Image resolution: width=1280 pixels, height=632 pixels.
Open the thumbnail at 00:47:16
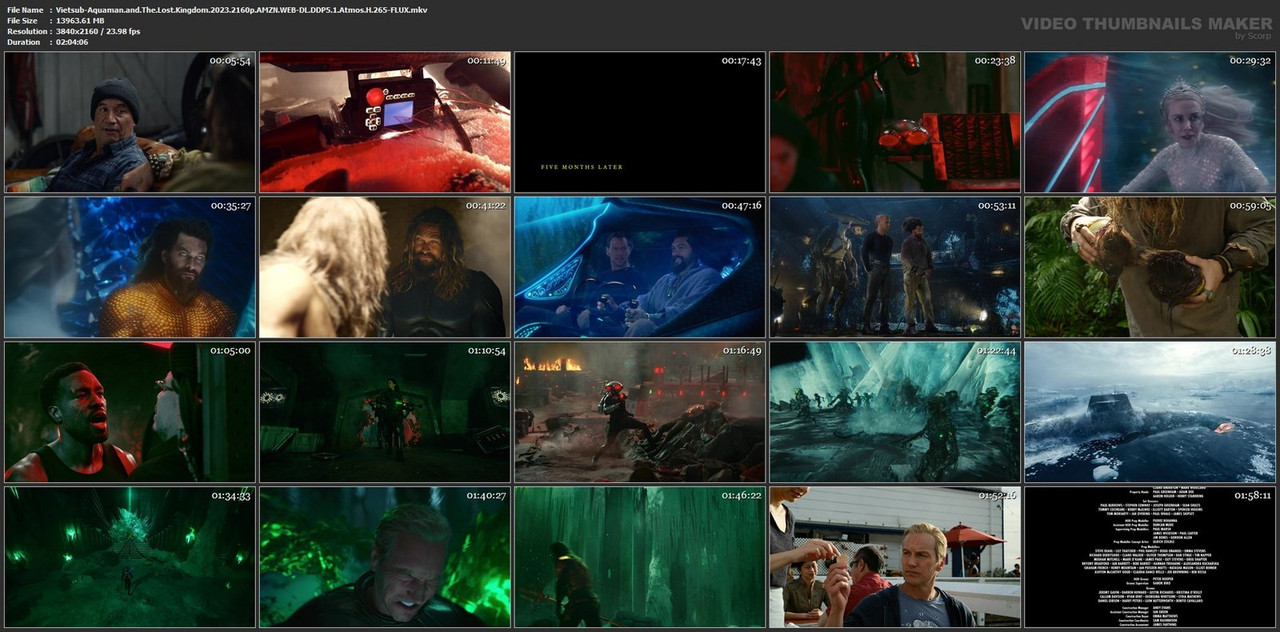point(640,267)
